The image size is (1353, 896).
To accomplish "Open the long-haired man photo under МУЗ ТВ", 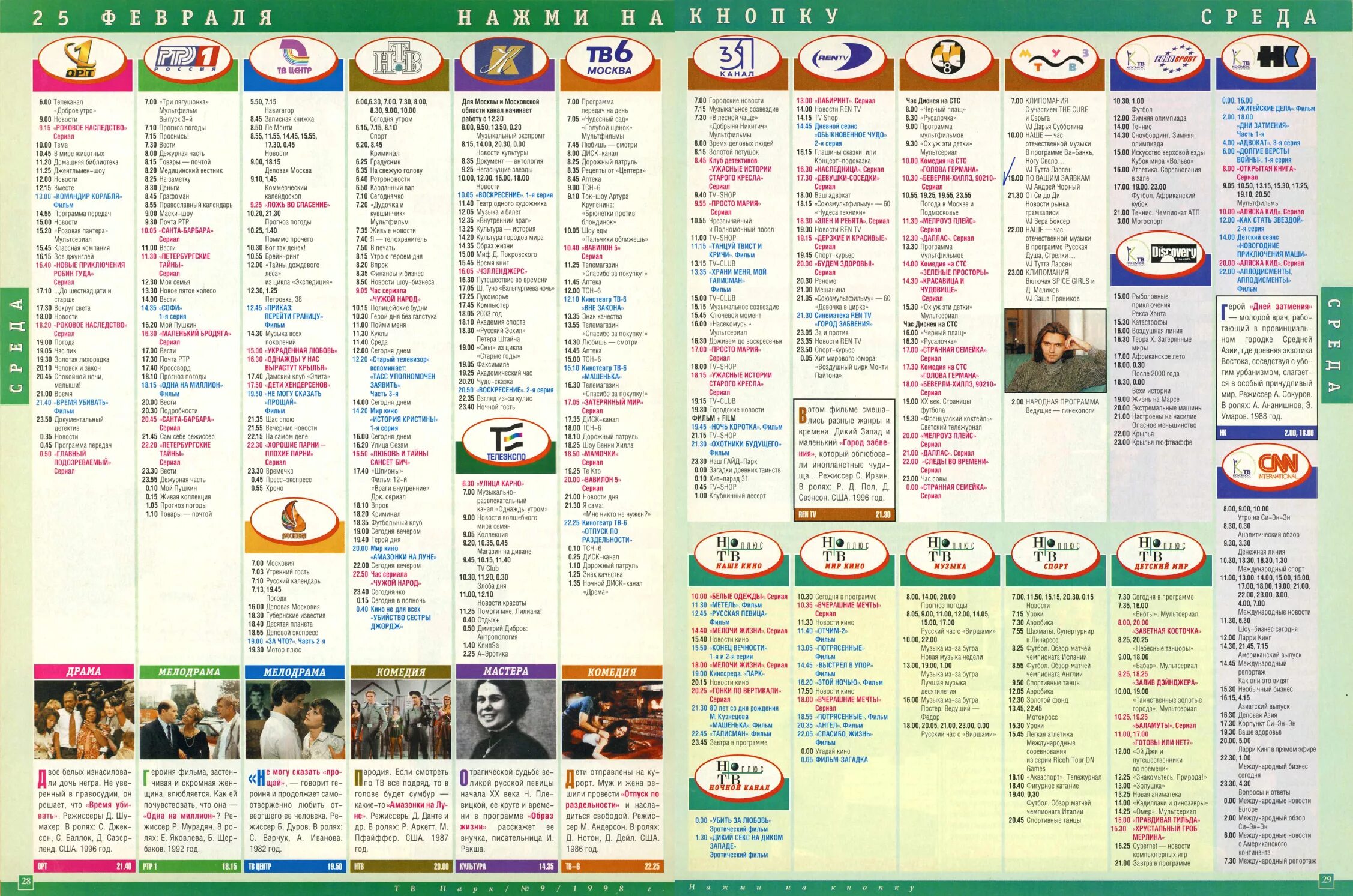I will [1055, 350].
